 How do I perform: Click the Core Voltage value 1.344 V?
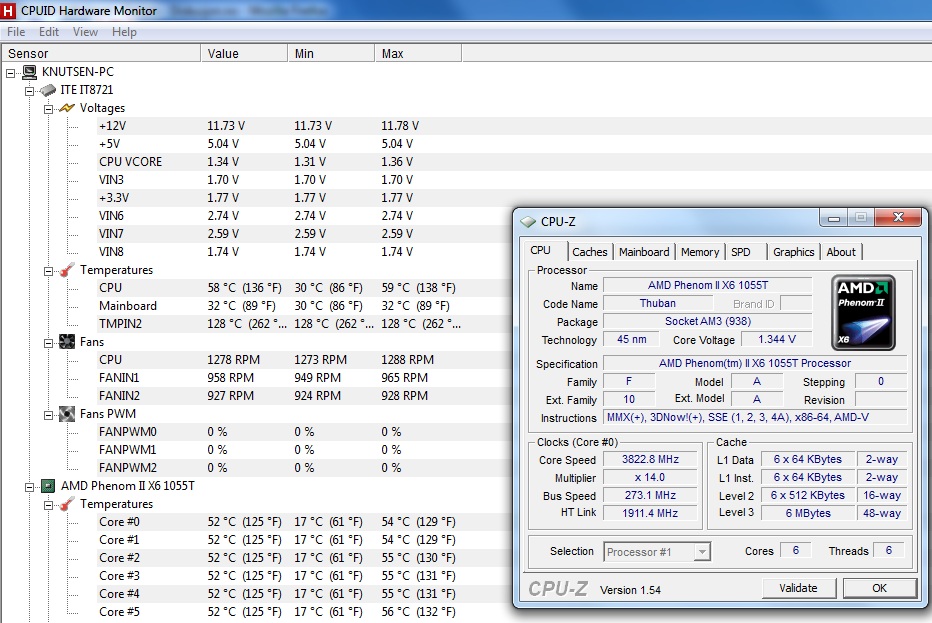(x=776, y=339)
